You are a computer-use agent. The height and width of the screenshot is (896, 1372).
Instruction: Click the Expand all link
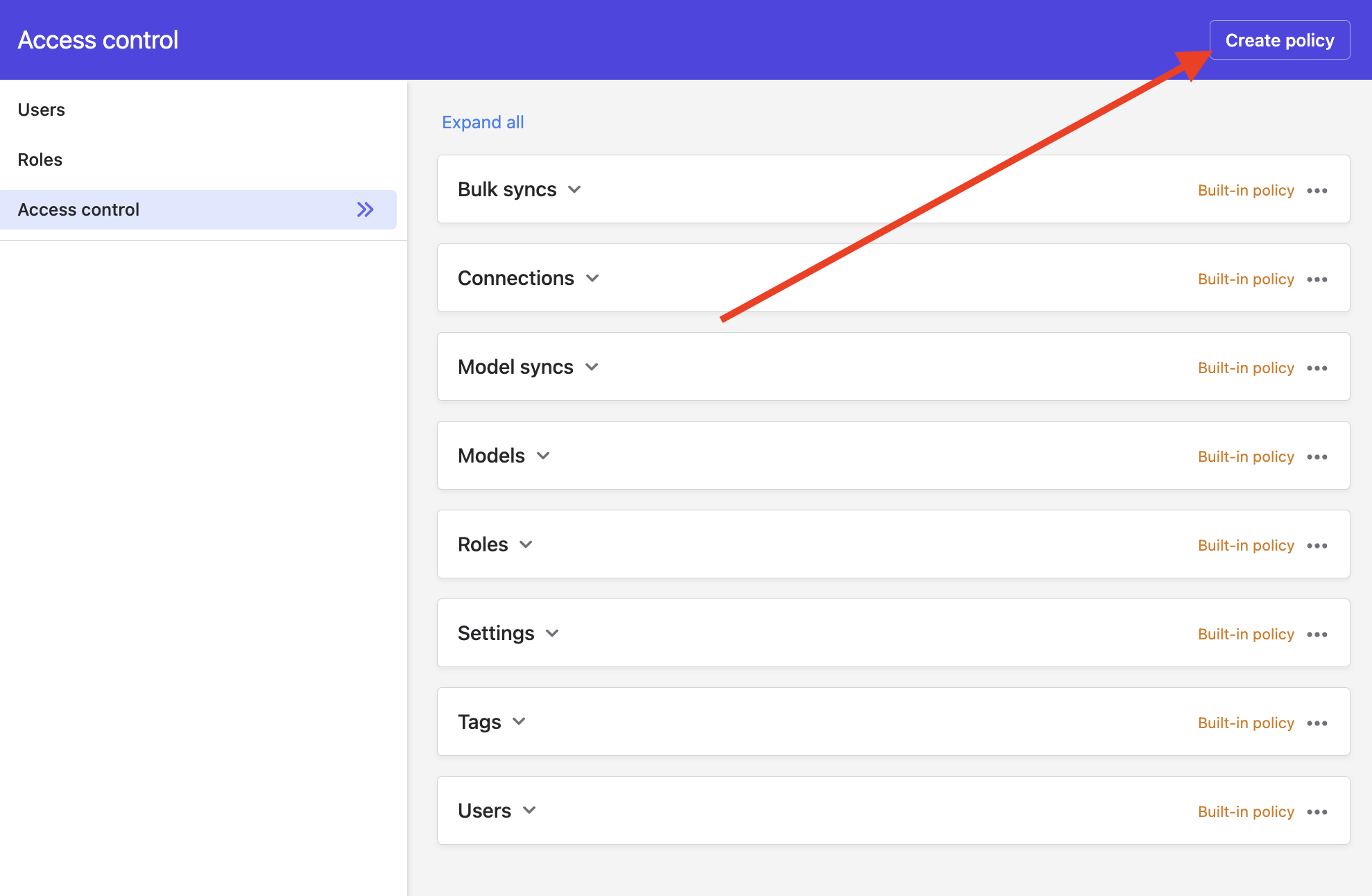tap(483, 122)
